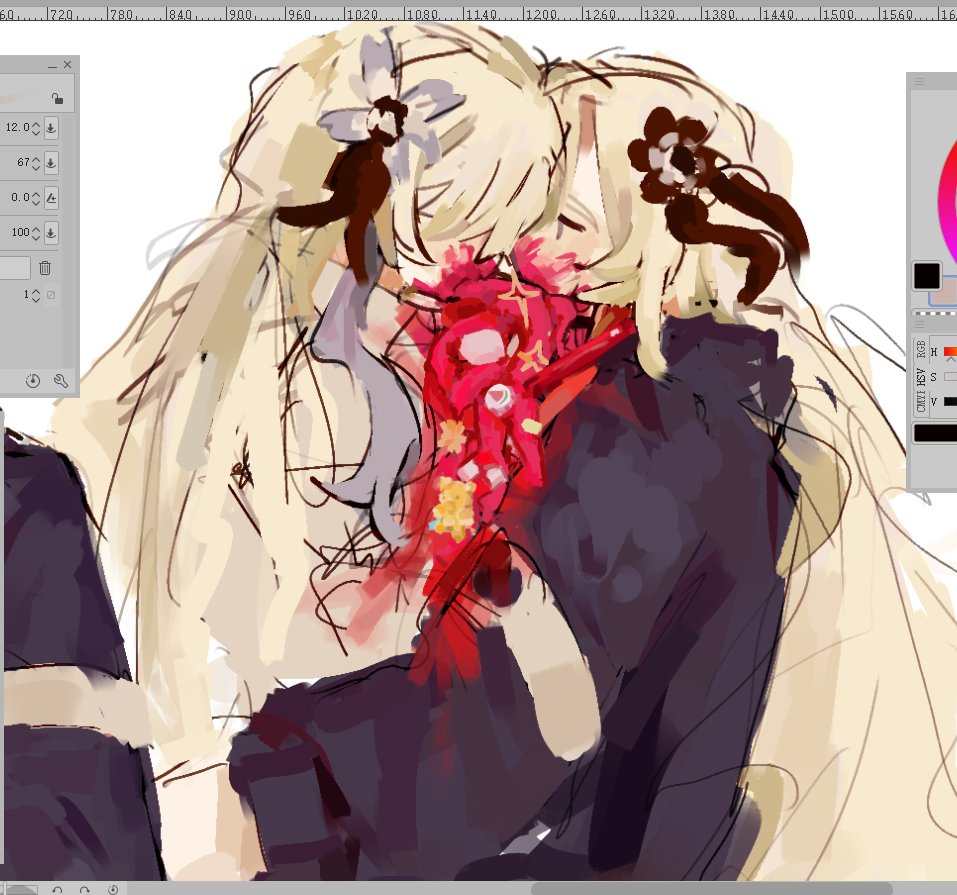Click the color slider panel menu handle

pos(920,324)
